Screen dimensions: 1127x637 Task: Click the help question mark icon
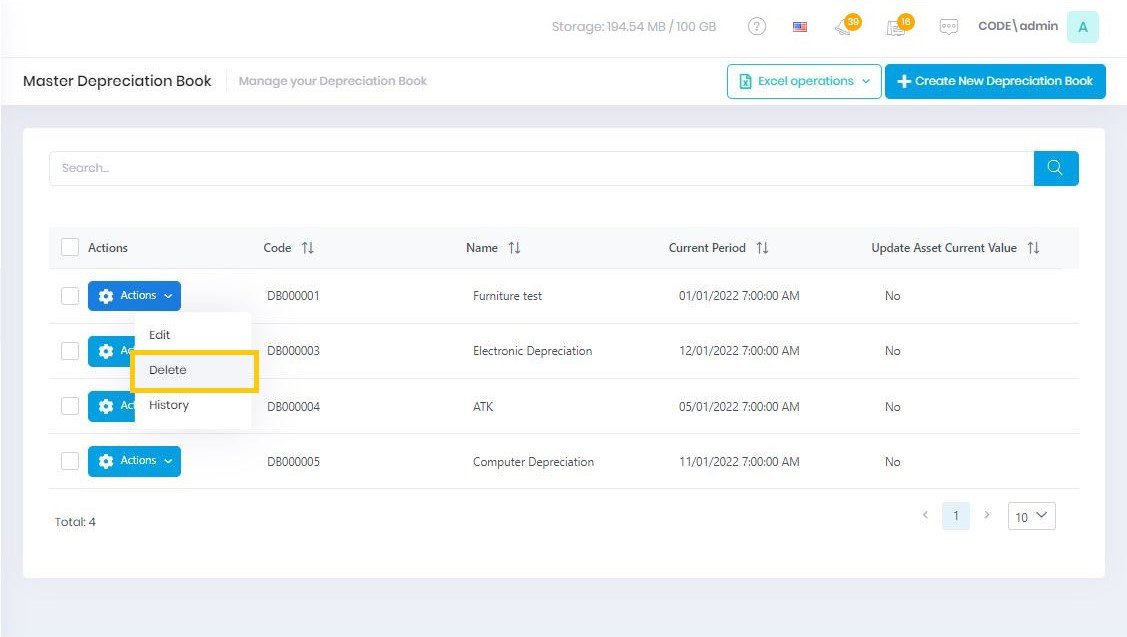[757, 27]
